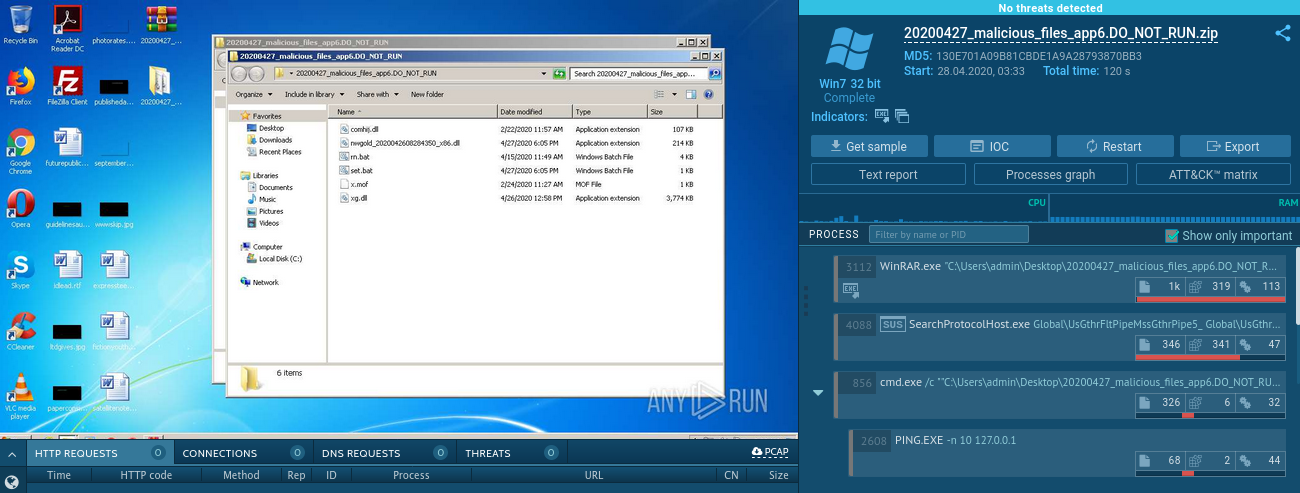This screenshot has height=493, width=1300.
Task: Switch to HTTP Requests tab
Action: pyautogui.click(x=98, y=453)
